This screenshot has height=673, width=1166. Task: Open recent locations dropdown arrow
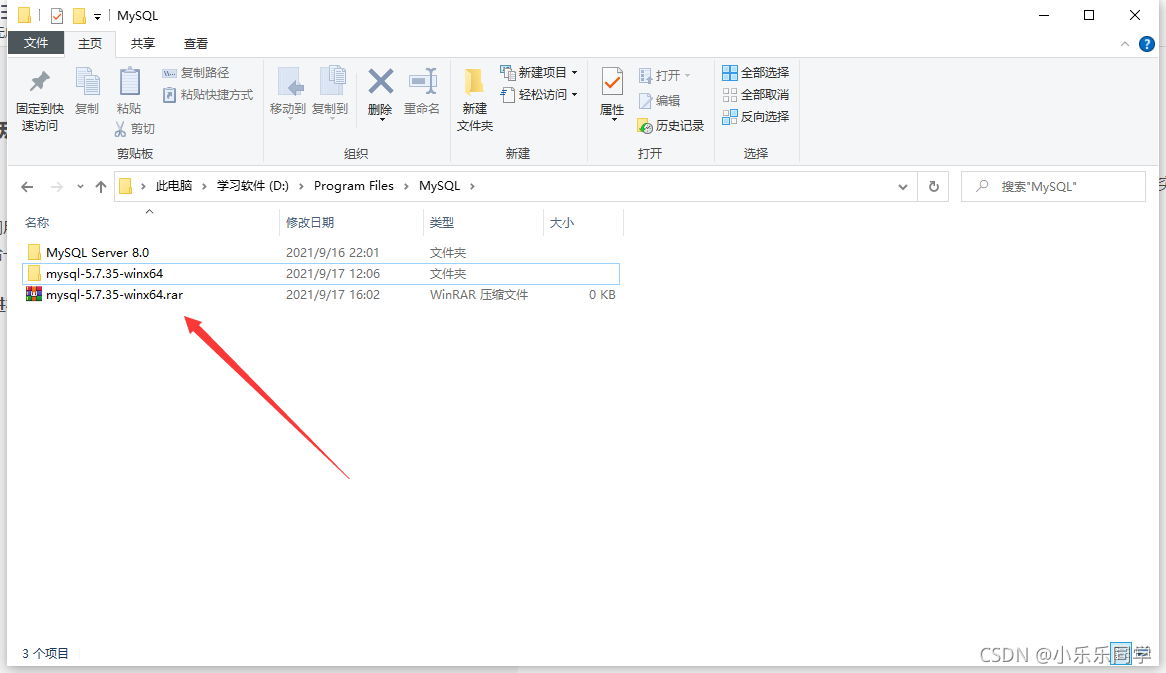tap(80, 187)
